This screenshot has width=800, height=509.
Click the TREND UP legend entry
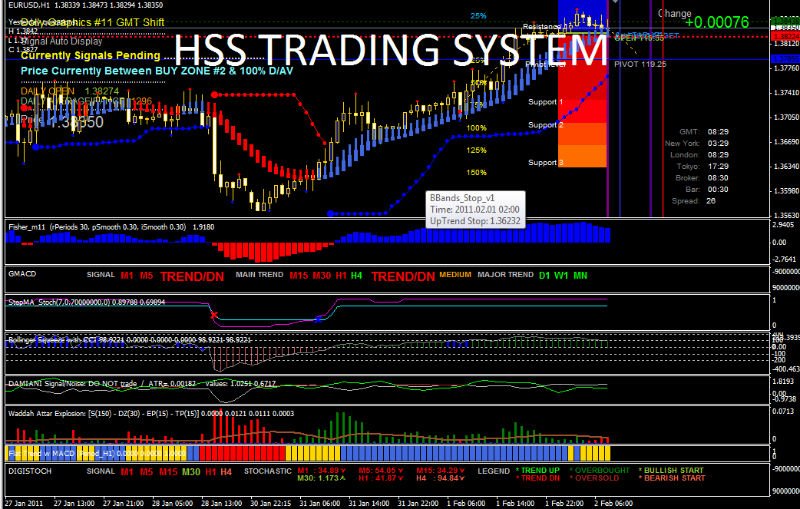(538, 470)
